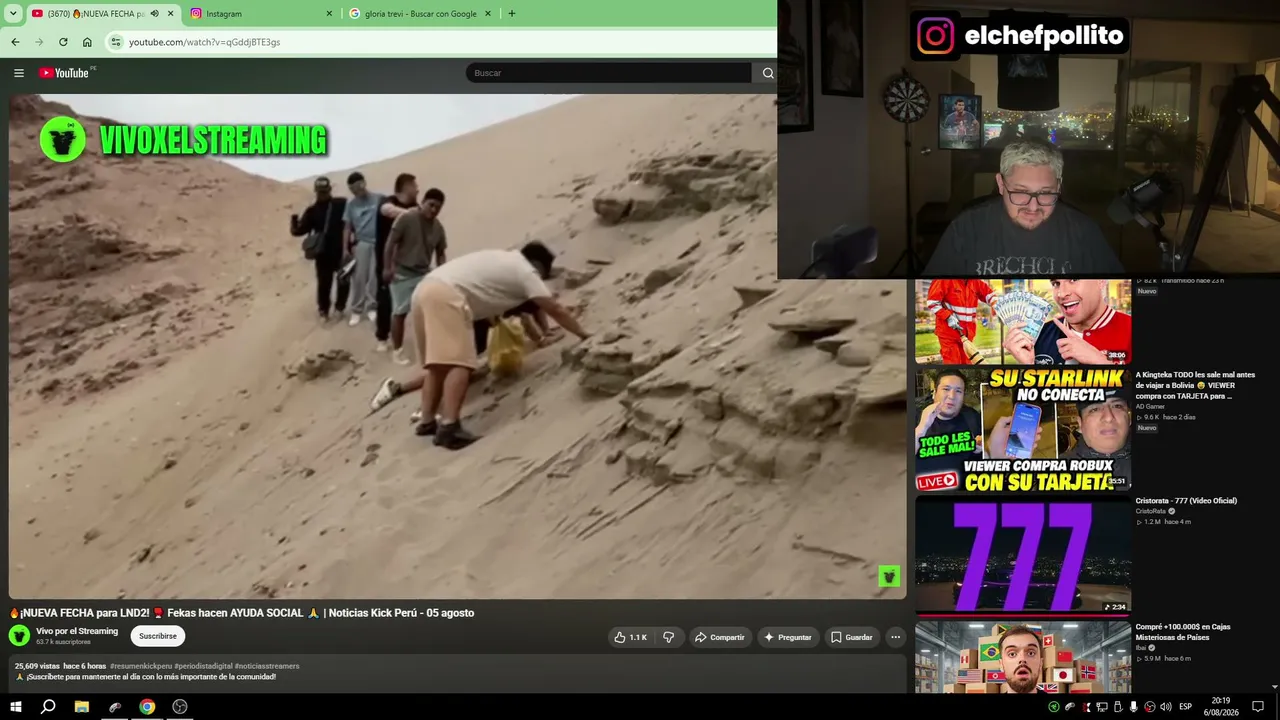The image size is (1280, 720).
Task: Open the more actions three-dot menu
Action: tap(896, 637)
